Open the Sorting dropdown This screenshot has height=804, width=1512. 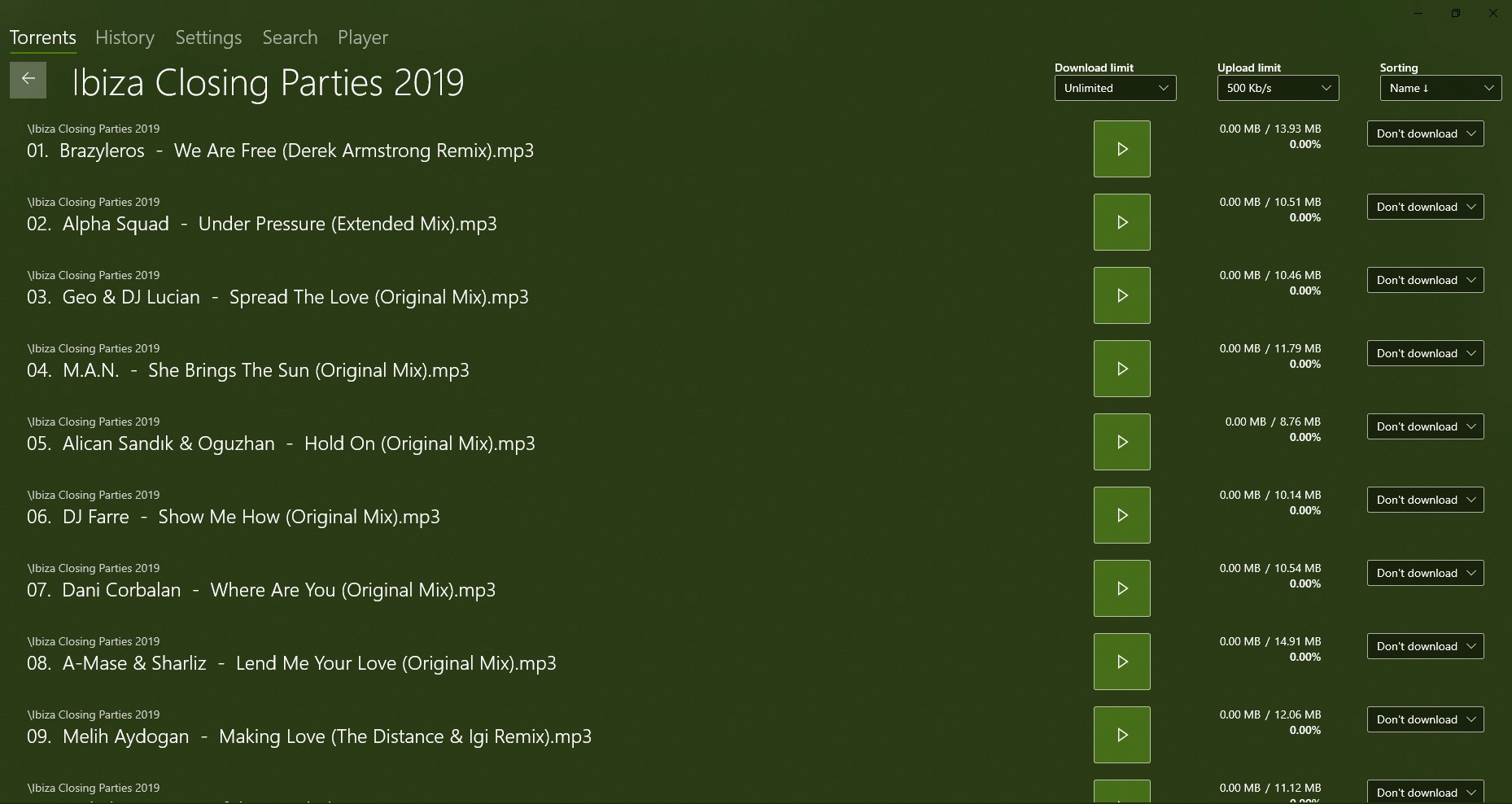click(1440, 88)
